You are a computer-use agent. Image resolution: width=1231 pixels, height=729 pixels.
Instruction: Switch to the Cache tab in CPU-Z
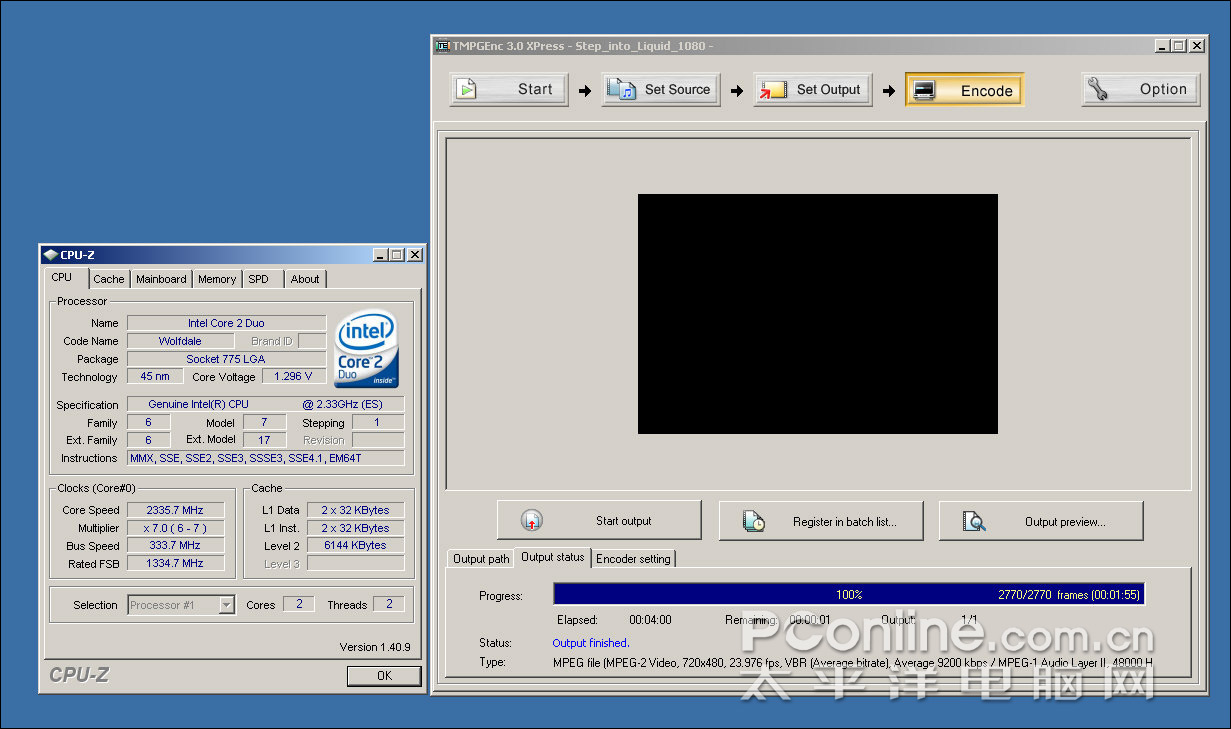[109, 279]
